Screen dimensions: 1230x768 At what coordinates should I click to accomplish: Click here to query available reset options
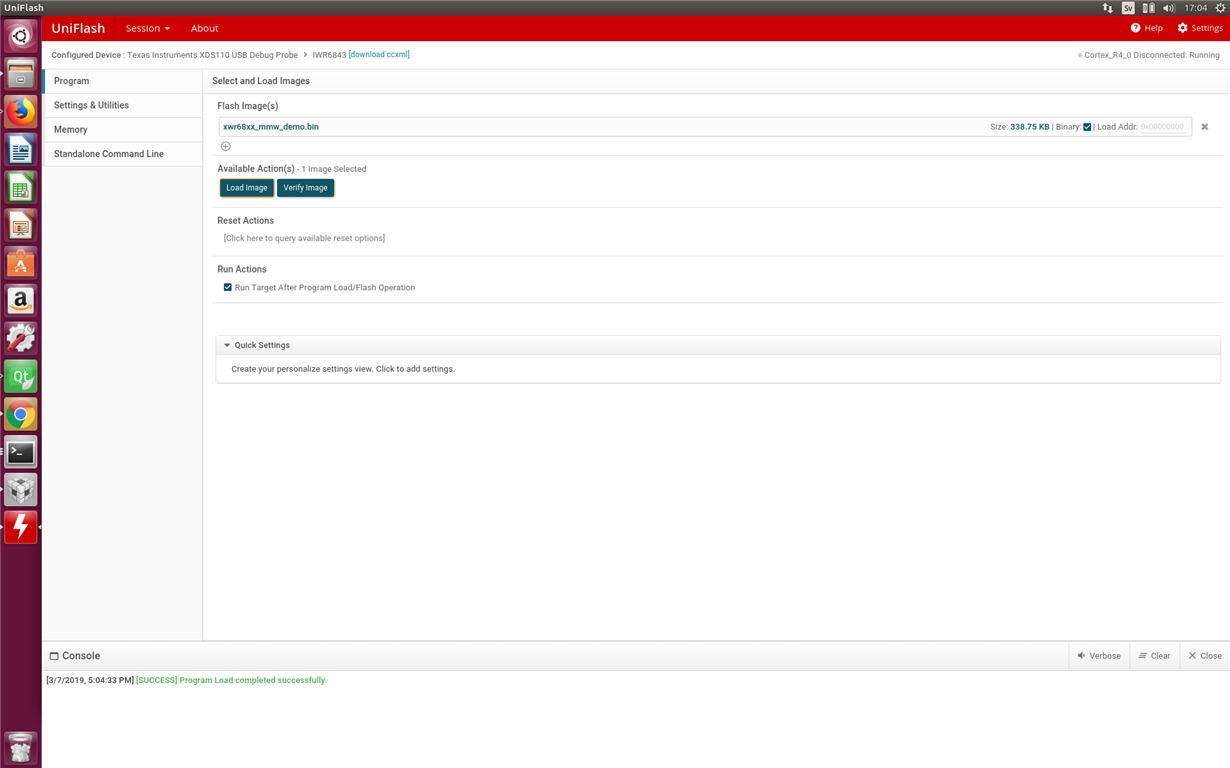tap(304, 238)
